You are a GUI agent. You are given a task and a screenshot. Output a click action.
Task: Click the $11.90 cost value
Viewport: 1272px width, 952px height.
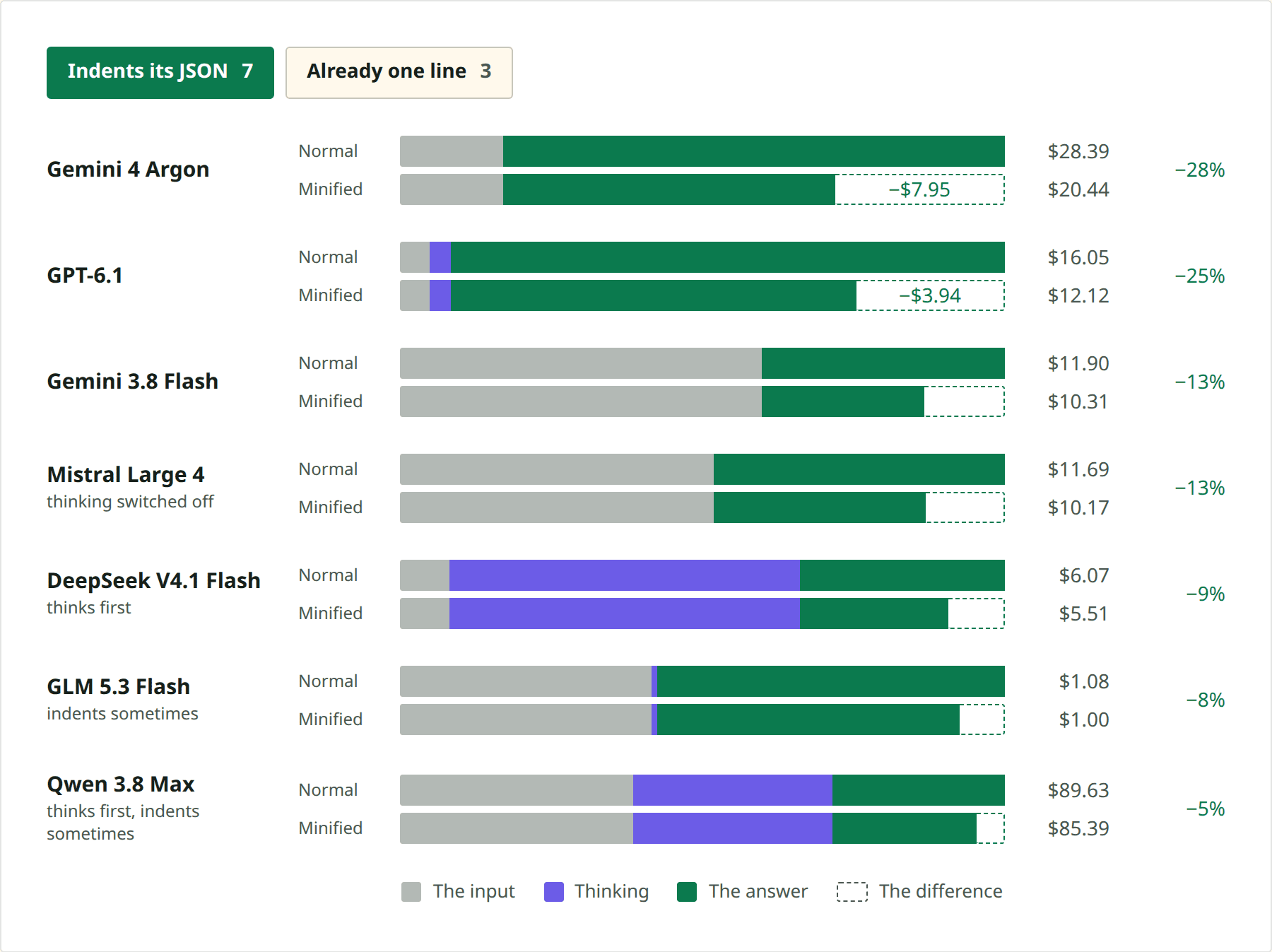click(x=1078, y=363)
